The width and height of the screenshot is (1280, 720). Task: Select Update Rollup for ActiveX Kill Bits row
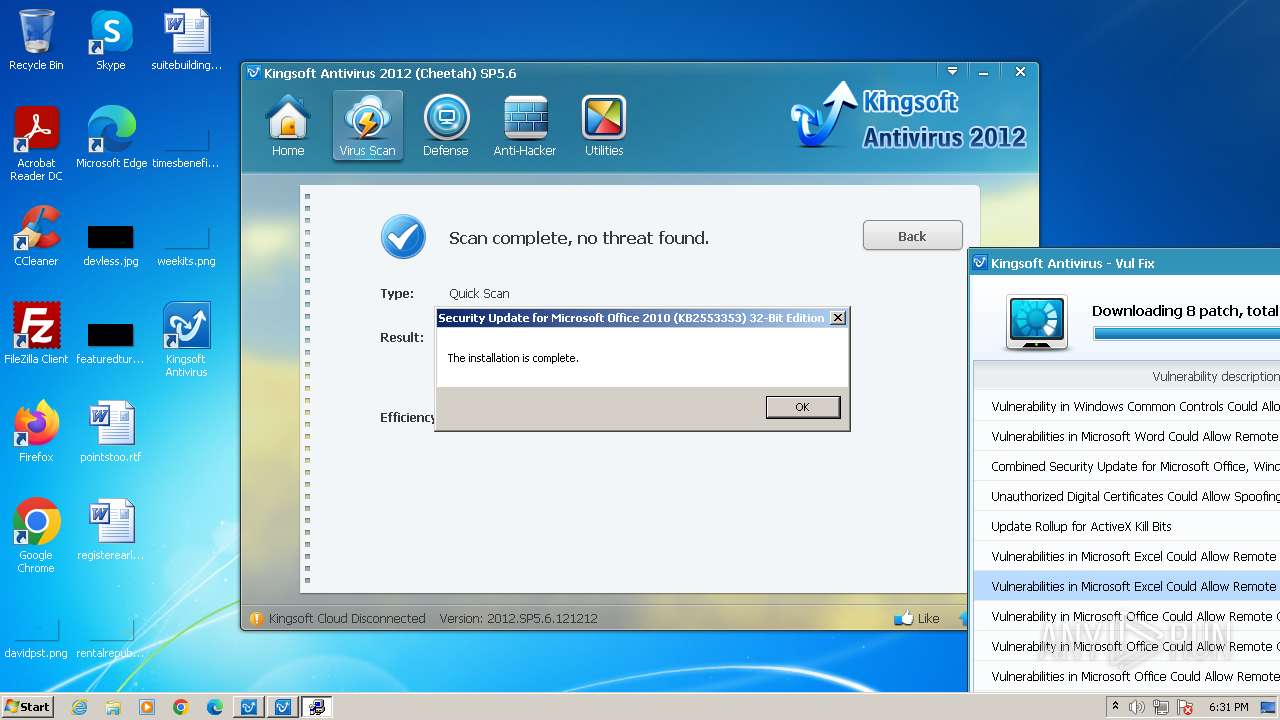click(x=1127, y=526)
